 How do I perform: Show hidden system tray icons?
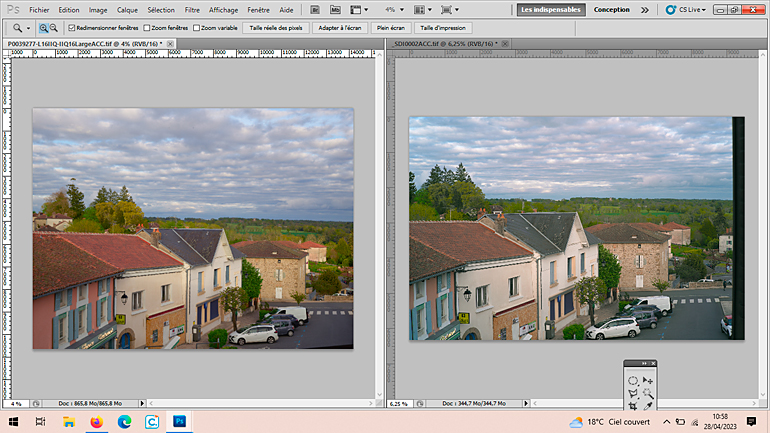point(666,422)
